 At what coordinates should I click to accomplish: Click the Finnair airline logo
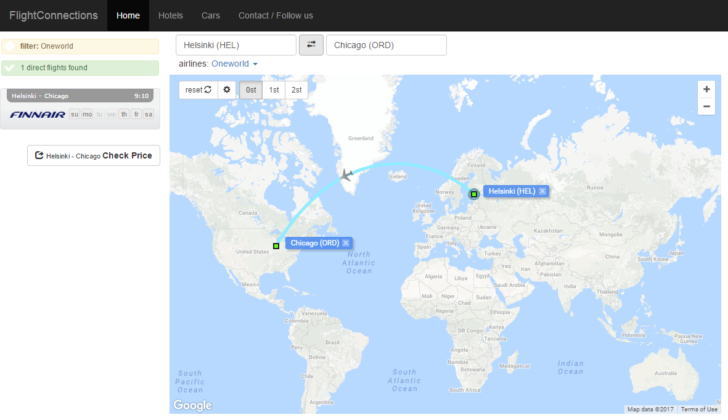click(x=38, y=115)
